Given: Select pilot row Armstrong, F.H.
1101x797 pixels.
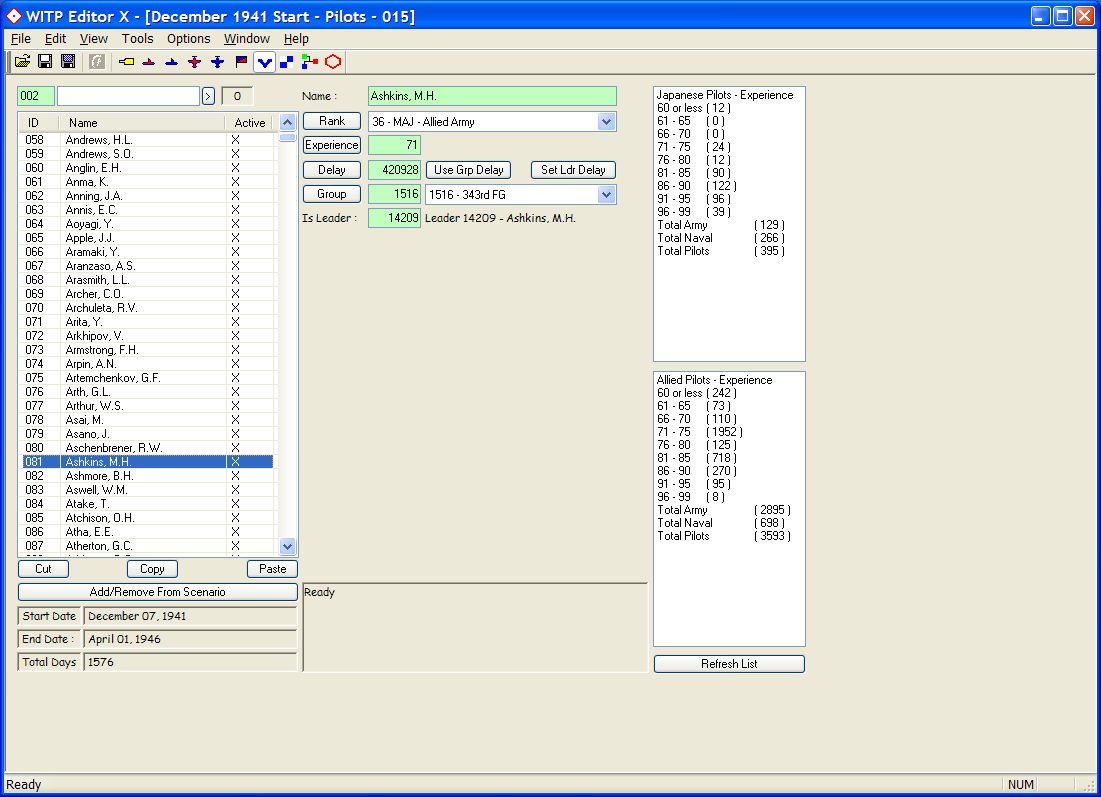Looking at the screenshot, I should (147, 350).
